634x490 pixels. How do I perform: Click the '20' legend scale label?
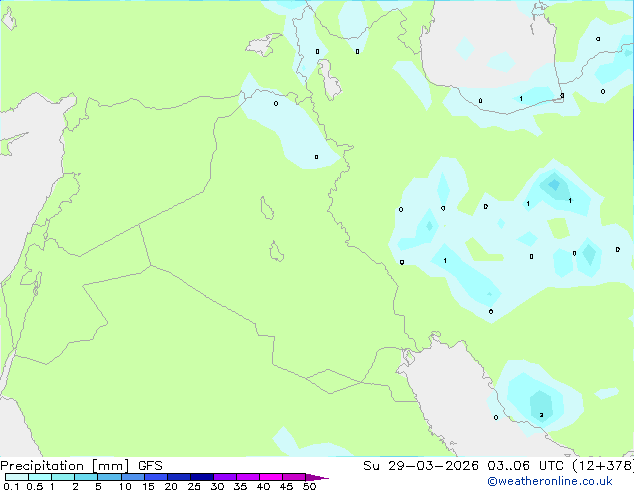click(171, 486)
